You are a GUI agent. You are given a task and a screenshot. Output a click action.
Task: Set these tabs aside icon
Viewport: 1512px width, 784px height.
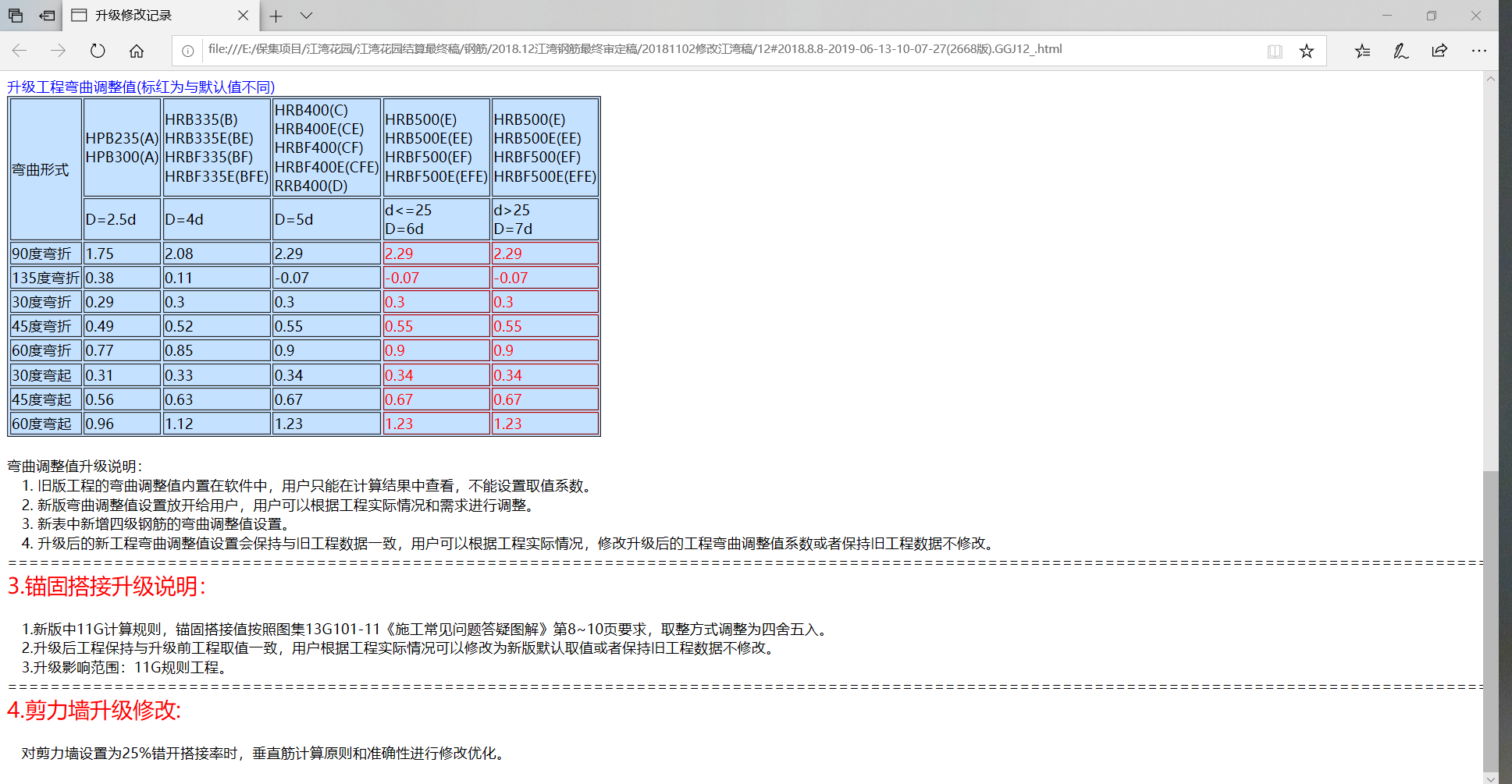click(x=48, y=15)
